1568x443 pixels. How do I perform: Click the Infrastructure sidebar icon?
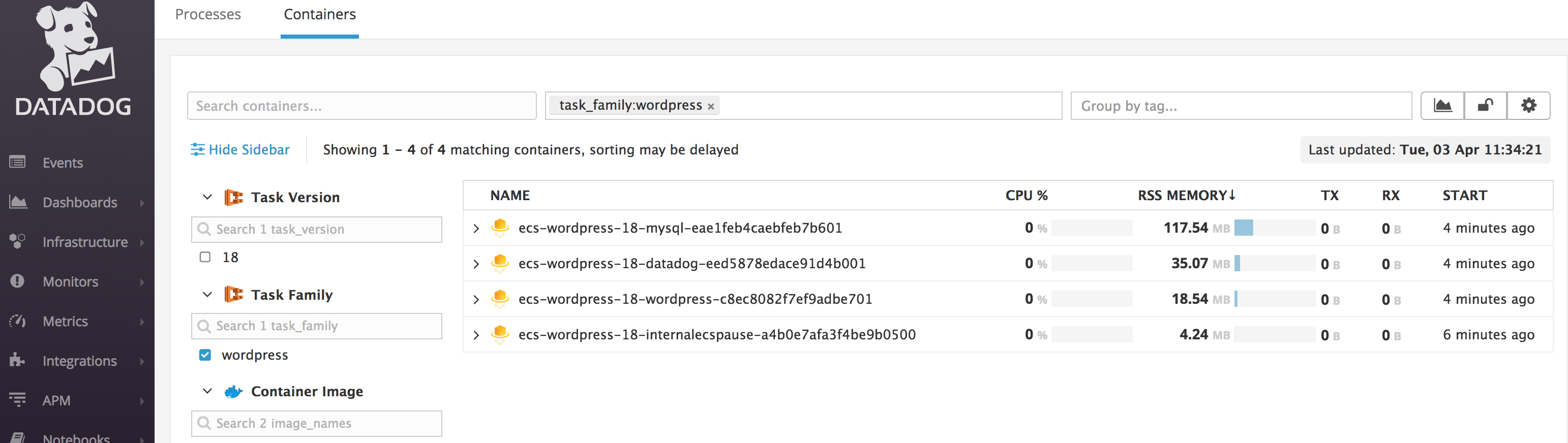click(17, 242)
